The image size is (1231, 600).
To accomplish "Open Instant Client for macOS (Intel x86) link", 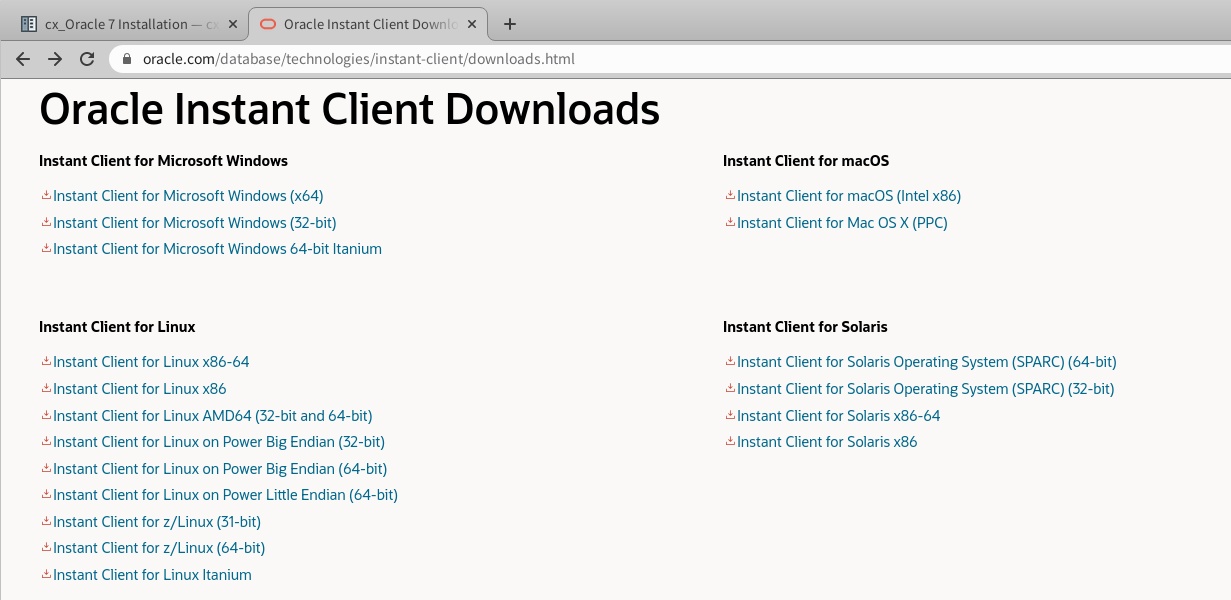I will [x=849, y=196].
